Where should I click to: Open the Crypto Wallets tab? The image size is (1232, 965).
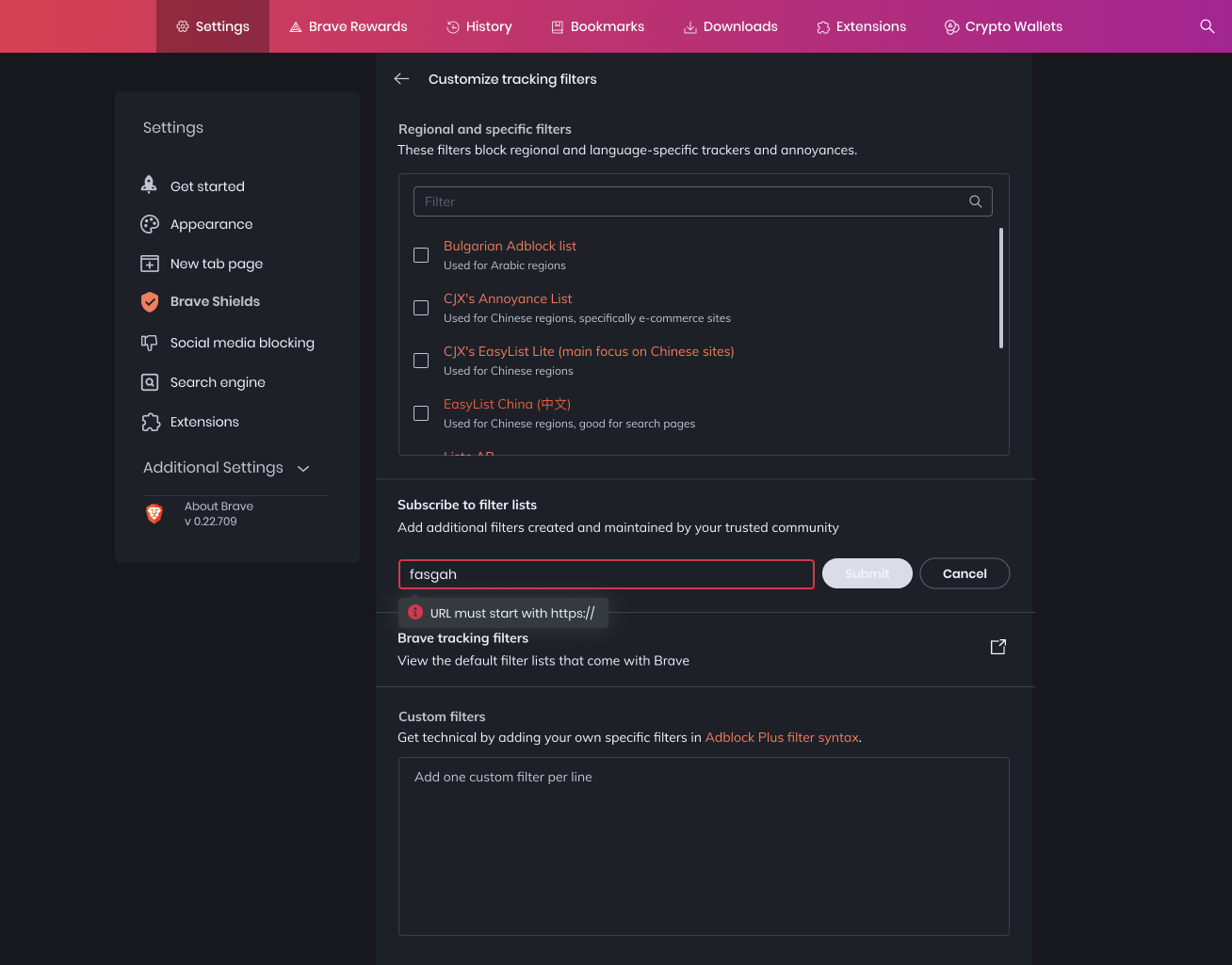click(x=1004, y=26)
